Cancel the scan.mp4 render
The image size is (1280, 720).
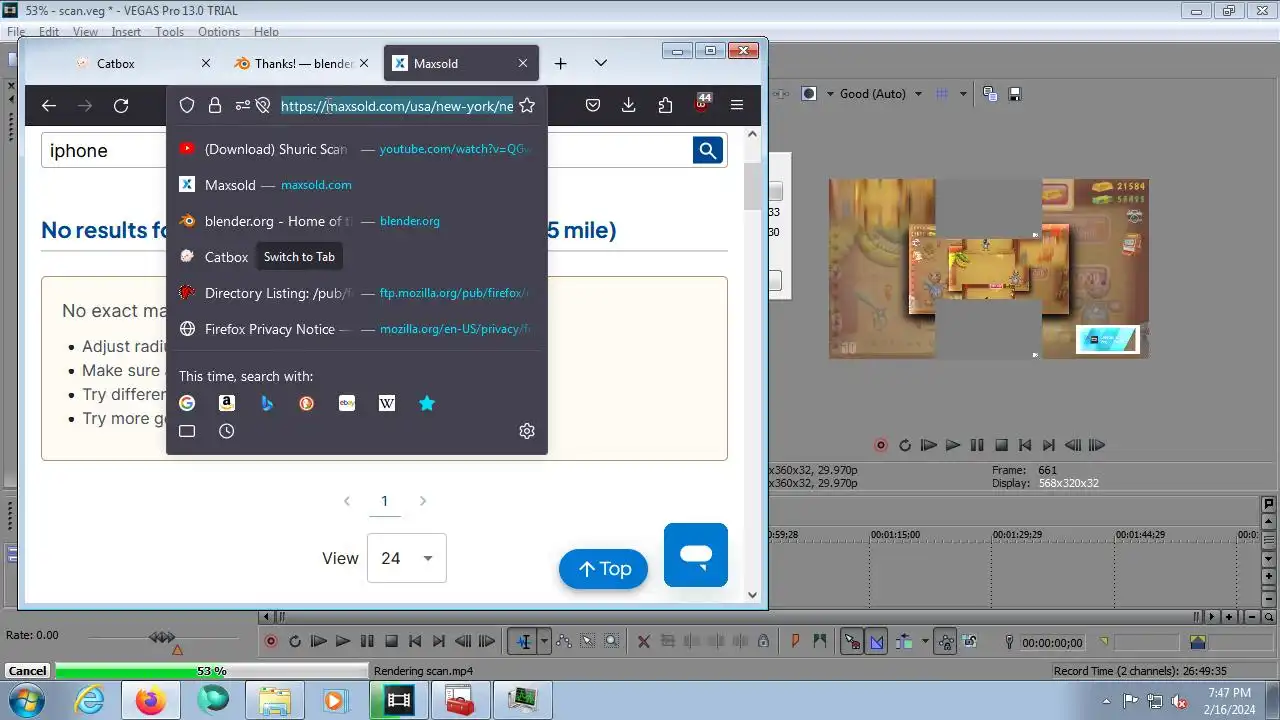27,671
